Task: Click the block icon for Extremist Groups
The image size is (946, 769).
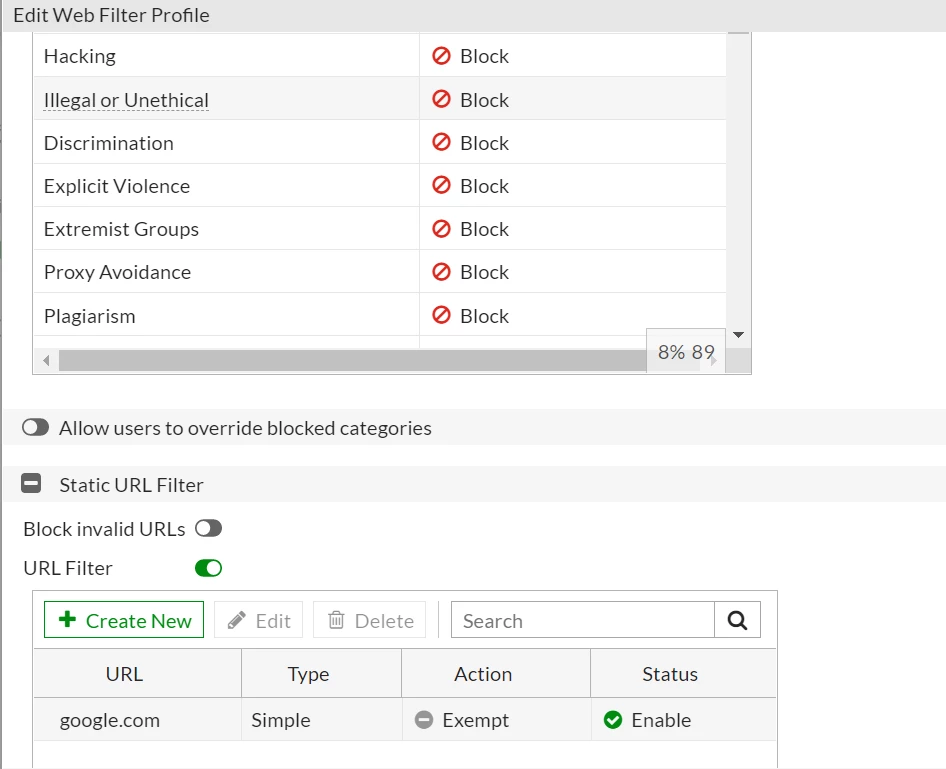Action: [x=441, y=229]
